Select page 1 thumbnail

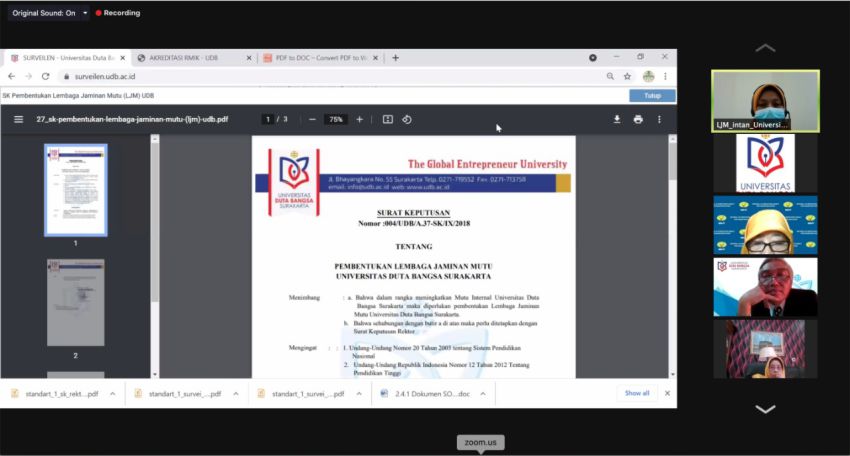76,190
